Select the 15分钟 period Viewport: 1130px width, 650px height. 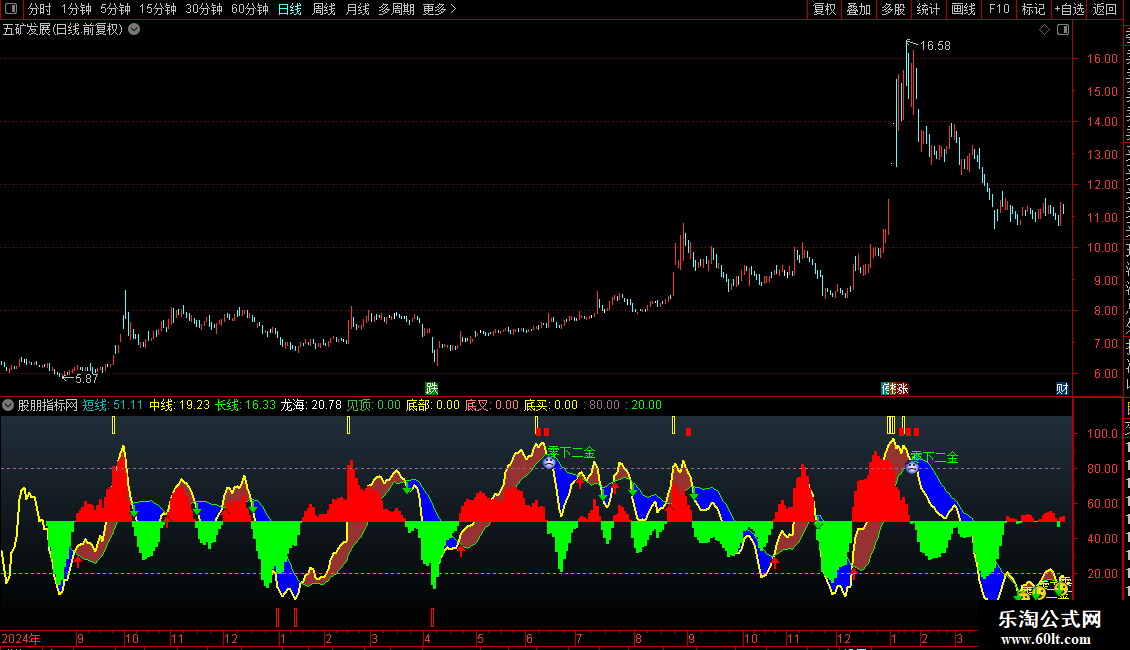[x=158, y=9]
